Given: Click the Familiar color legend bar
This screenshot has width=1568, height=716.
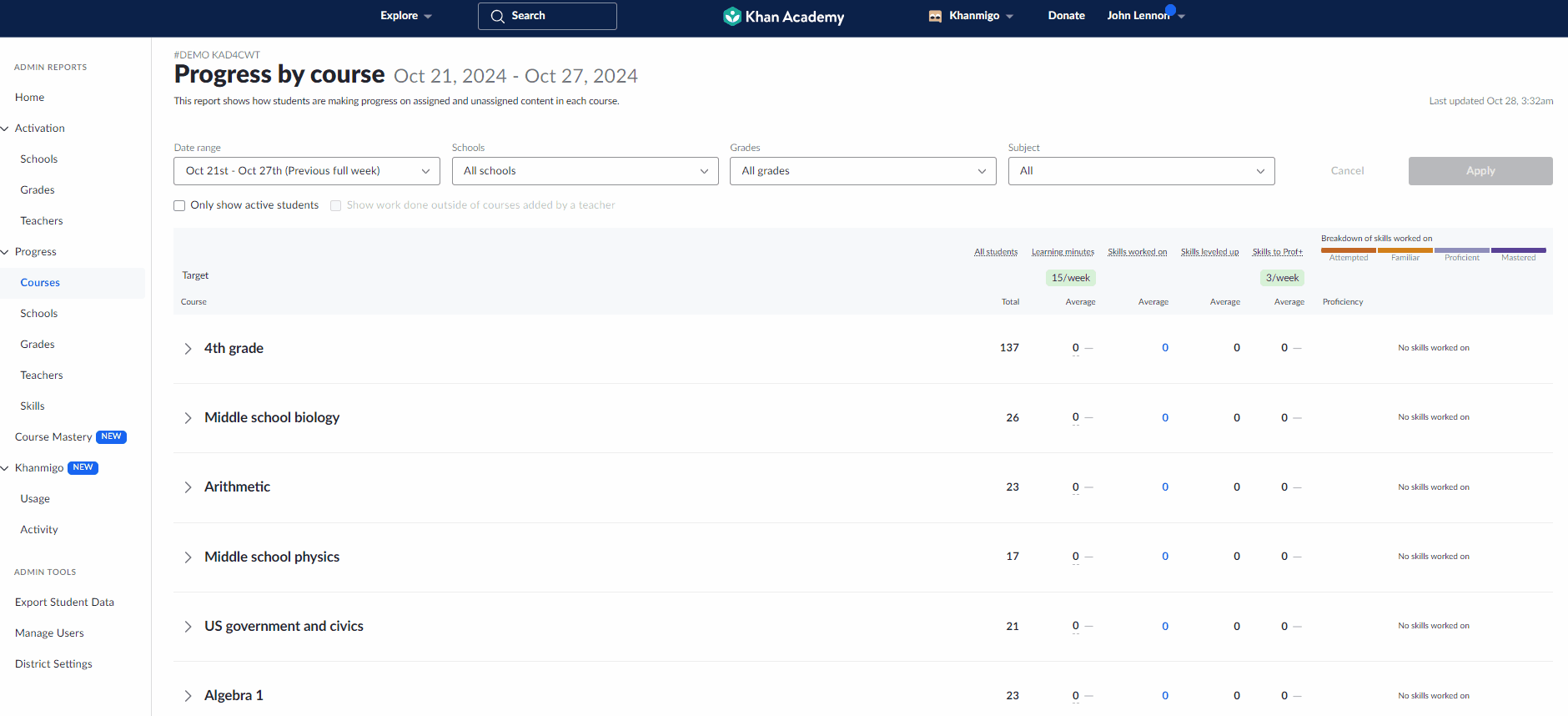Looking at the screenshot, I should 1405,250.
